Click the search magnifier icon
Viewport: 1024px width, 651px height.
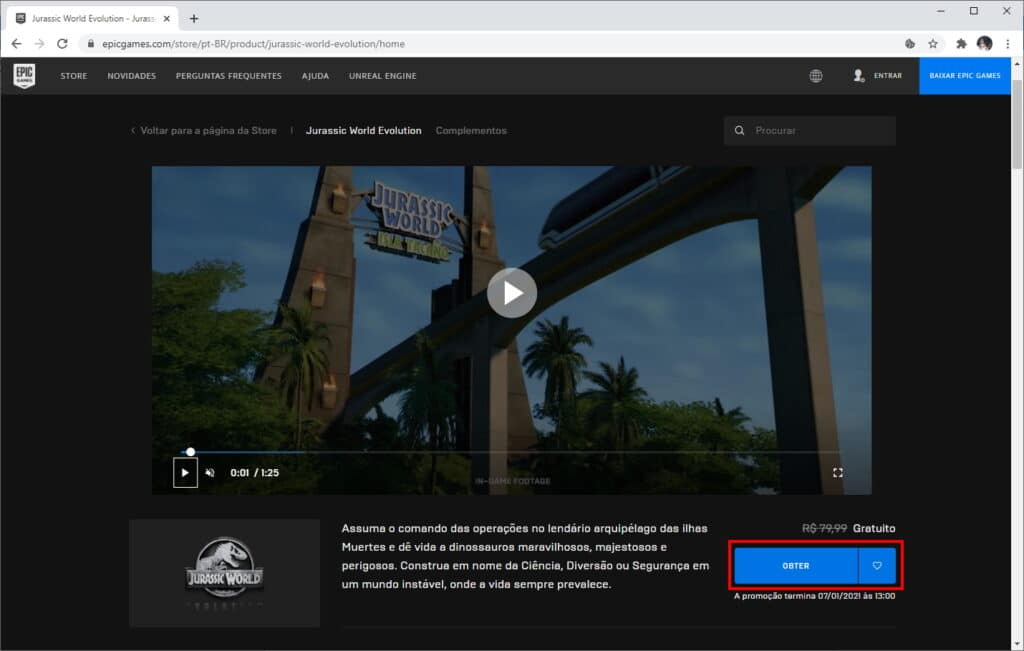point(739,131)
